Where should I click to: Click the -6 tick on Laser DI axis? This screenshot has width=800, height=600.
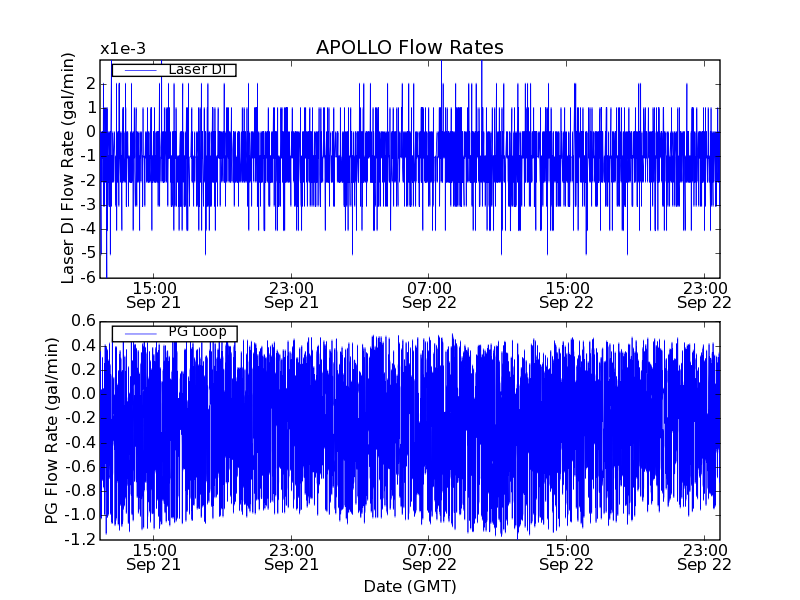[88, 278]
